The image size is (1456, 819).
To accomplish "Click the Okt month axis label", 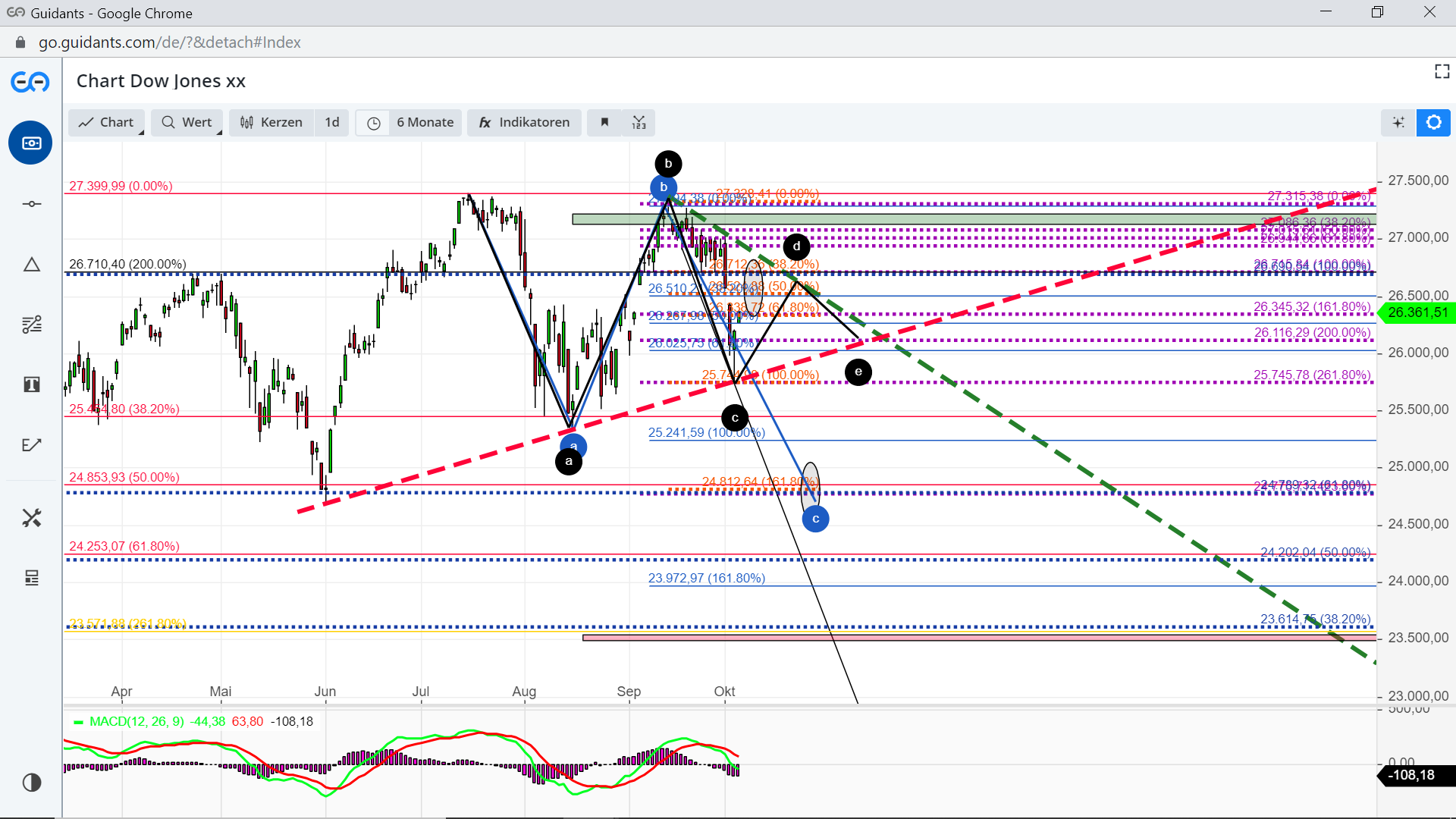I will click(724, 691).
